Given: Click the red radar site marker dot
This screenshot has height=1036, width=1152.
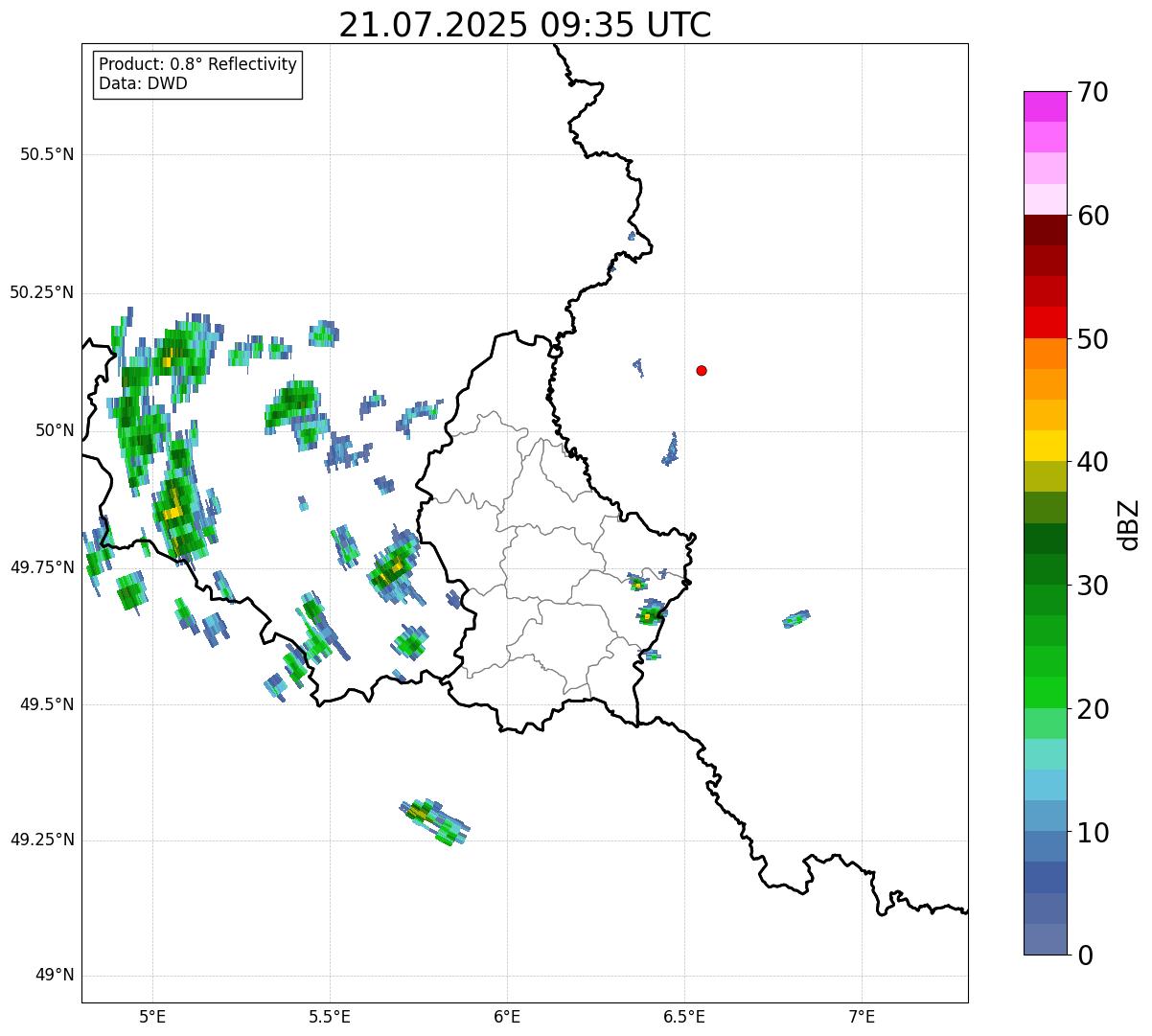Looking at the screenshot, I should click(x=702, y=370).
